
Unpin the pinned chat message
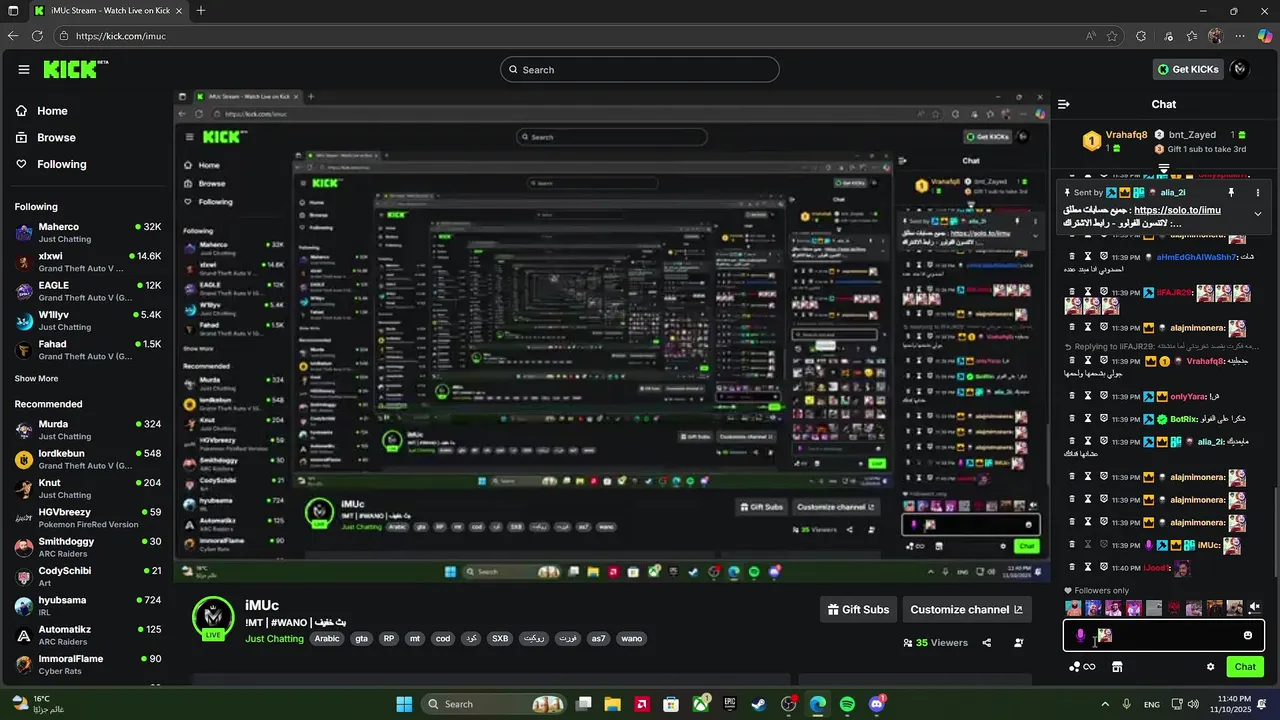point(1231,192)
